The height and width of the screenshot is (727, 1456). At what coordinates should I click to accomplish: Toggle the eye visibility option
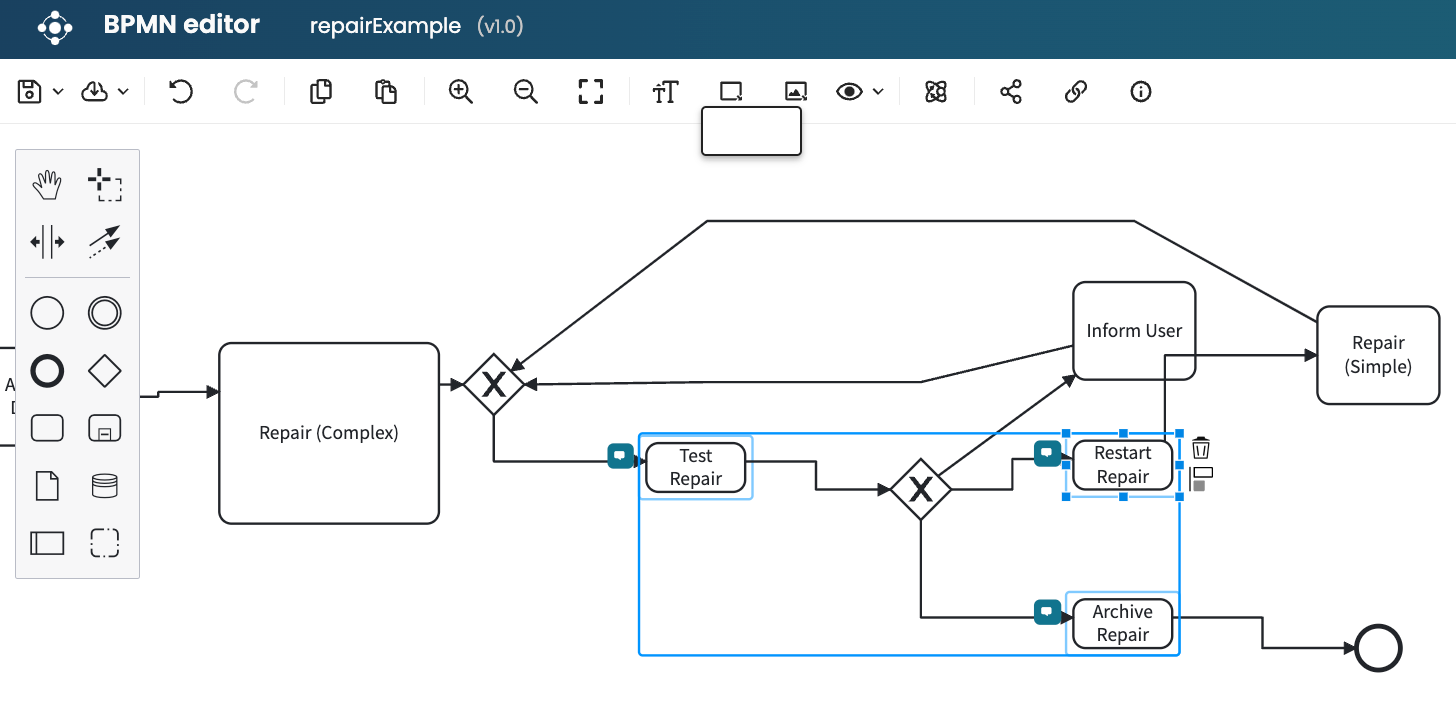click(x=849, y=92)
